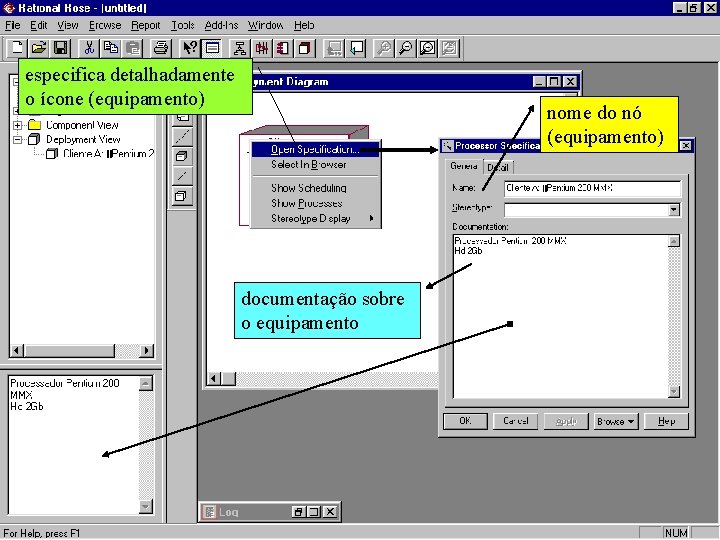Open the Add-Ins menu

[x=221, y=25]
